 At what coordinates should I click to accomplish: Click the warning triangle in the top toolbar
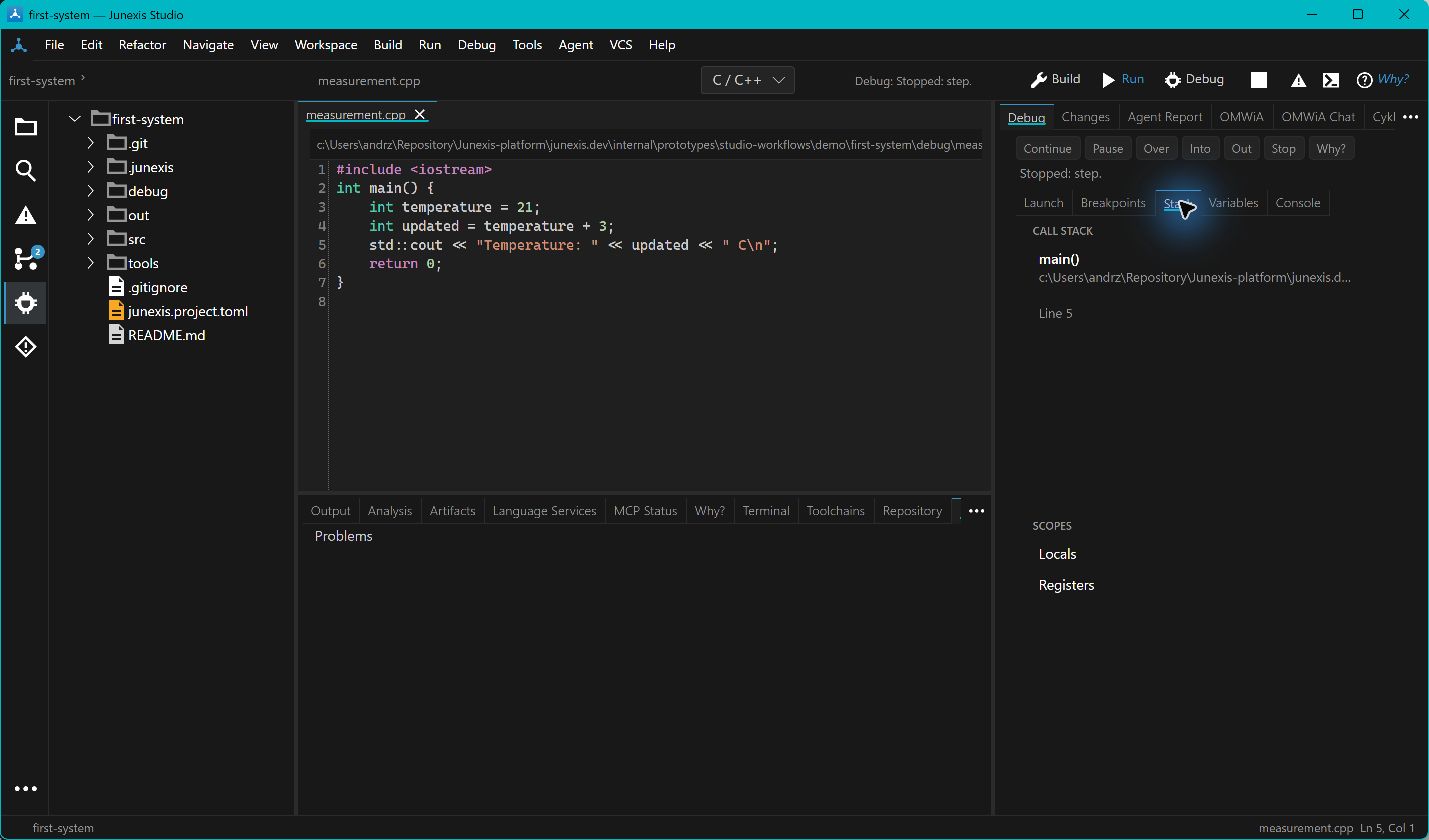point(1298,81)
